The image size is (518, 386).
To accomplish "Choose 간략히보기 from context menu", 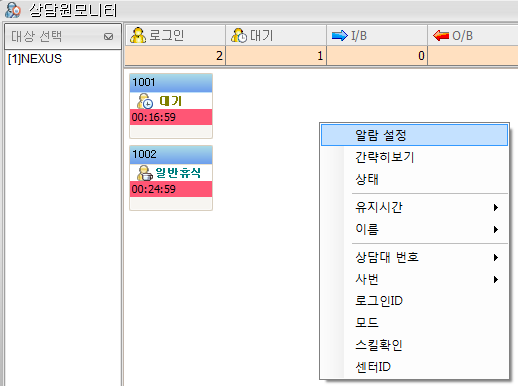I will 414,157.
